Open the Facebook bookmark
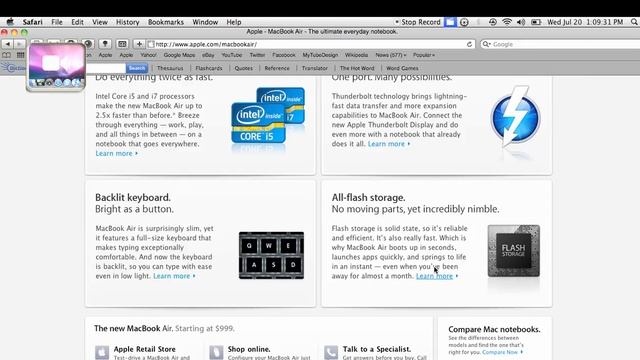The image size is (640, 360). 284,55
